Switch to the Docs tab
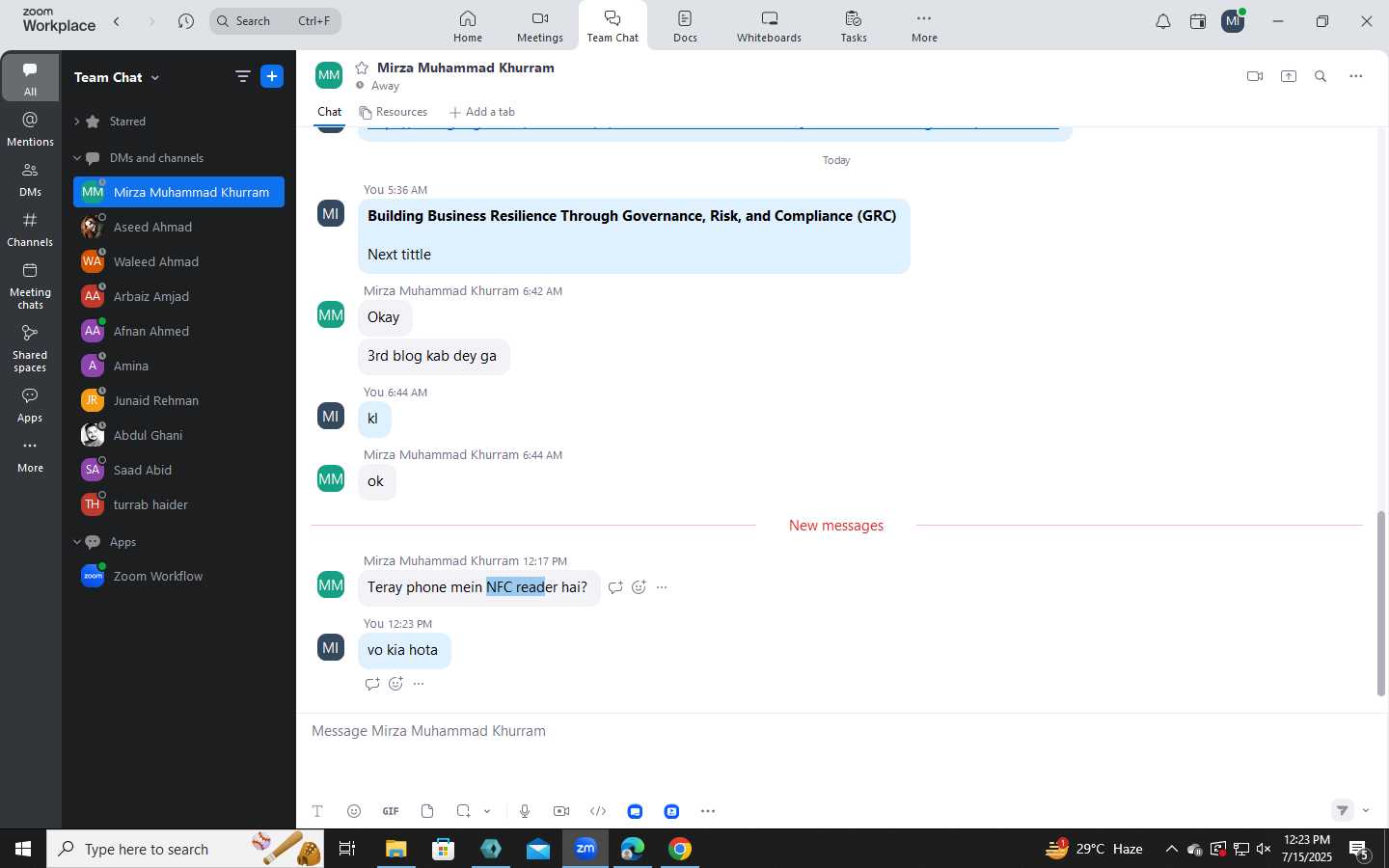Screen dimensions: 1389x868 point(685,26)
